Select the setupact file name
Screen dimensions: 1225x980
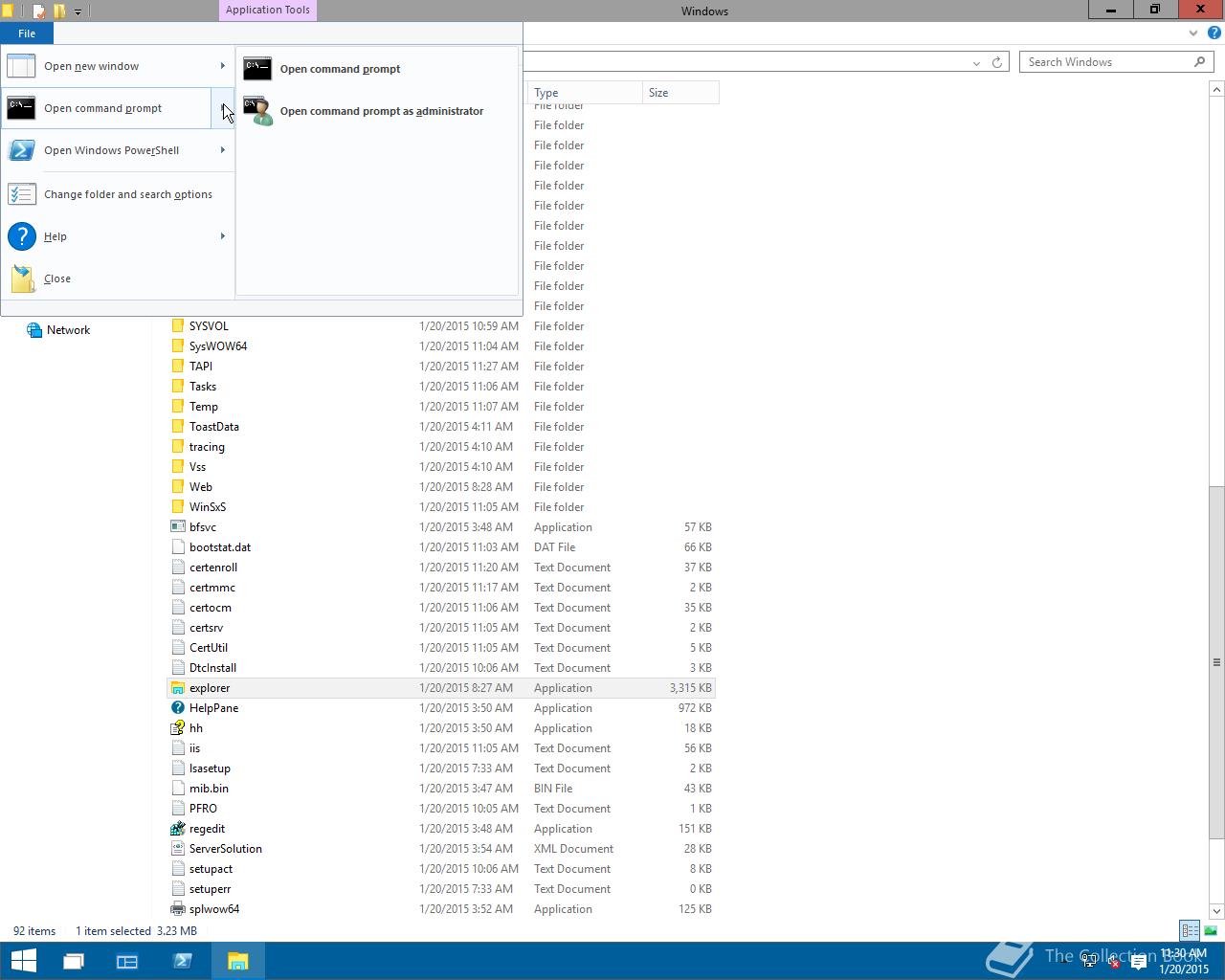click(211, 869)
